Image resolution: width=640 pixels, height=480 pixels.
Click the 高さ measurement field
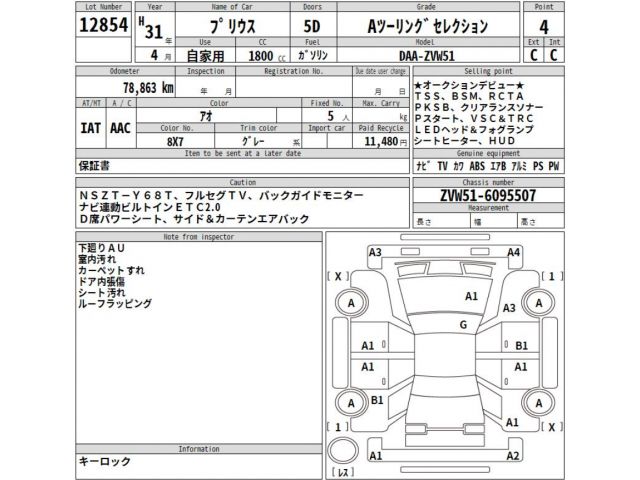pos(541,222)
